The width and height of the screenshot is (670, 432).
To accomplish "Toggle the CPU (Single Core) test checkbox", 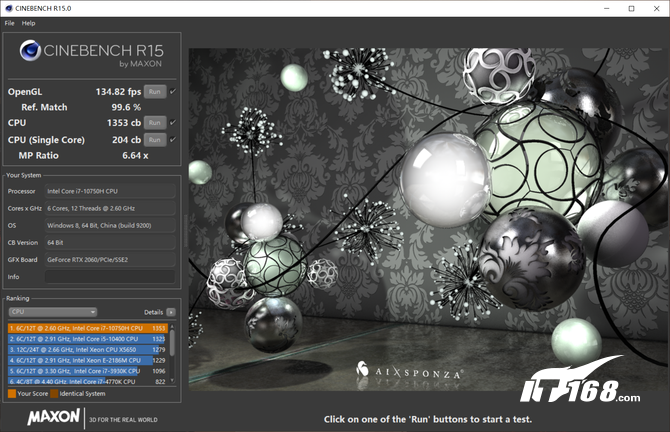I will [x=173, y=139].
